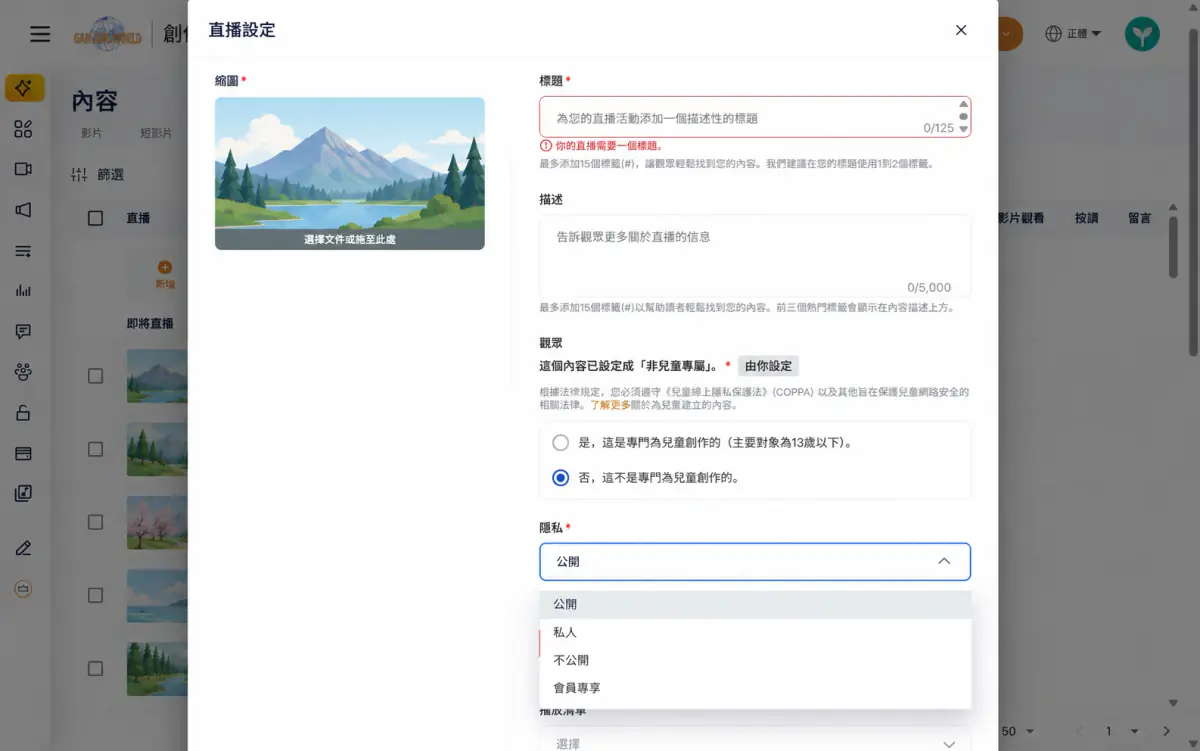The height and width of the screenshot is (751, 1200).
Task: Click the chevron arrow in the 隱私 field
Action: pos(944,562)
